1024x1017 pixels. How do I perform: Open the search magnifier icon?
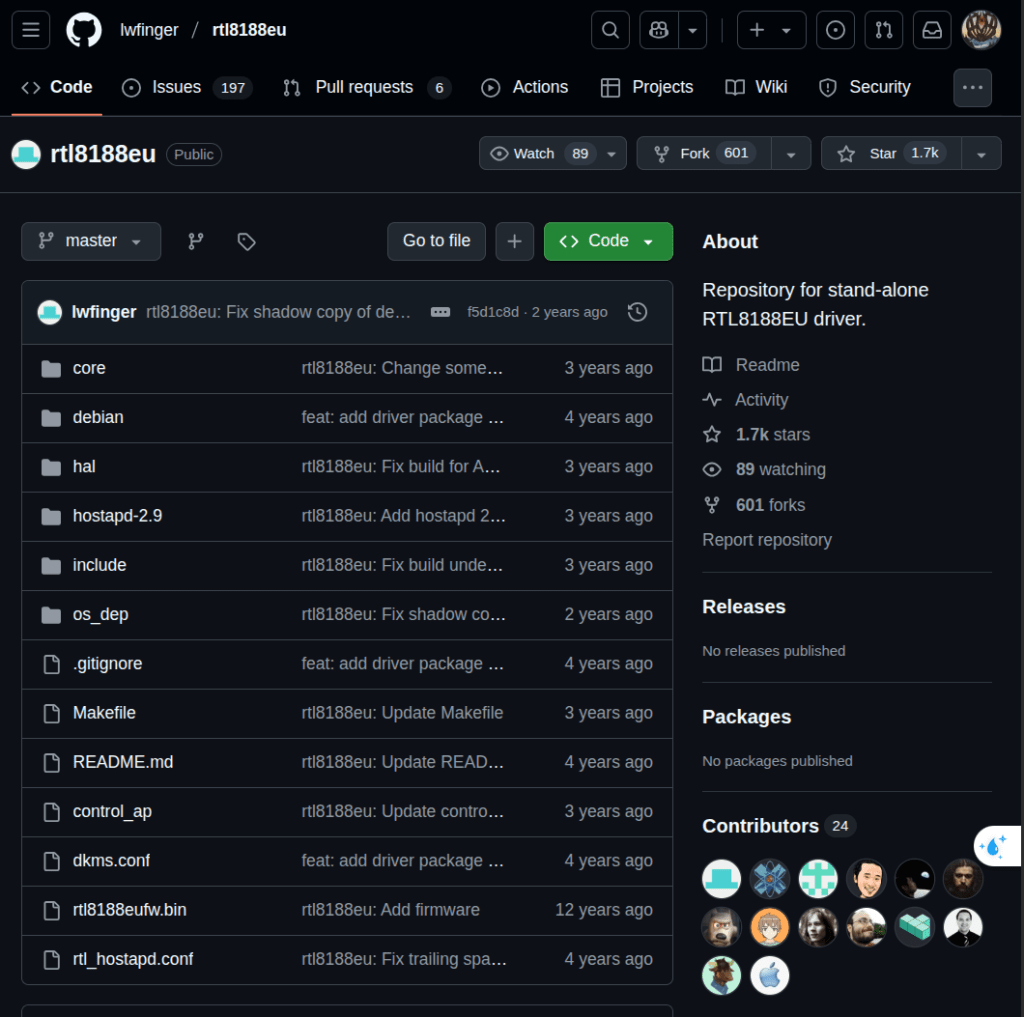(x=610, y=30)
